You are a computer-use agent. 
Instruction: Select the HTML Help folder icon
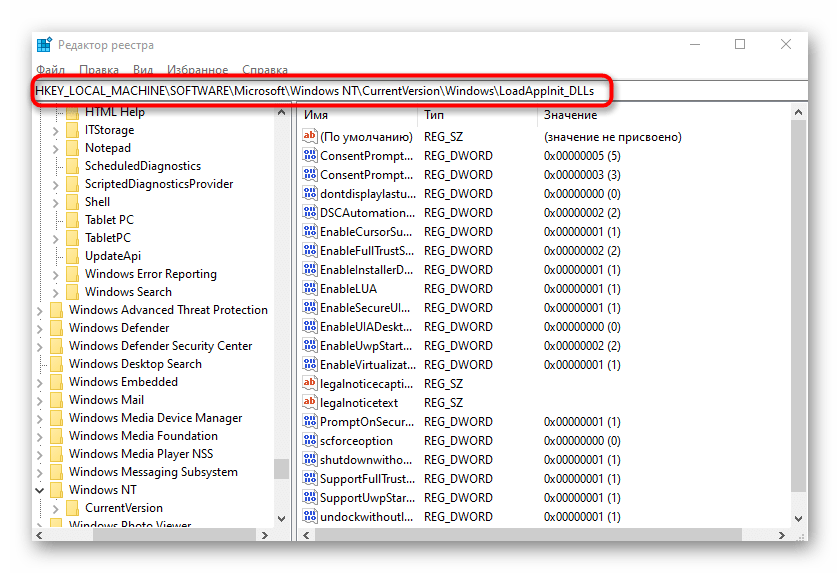[x=72, y=112]
